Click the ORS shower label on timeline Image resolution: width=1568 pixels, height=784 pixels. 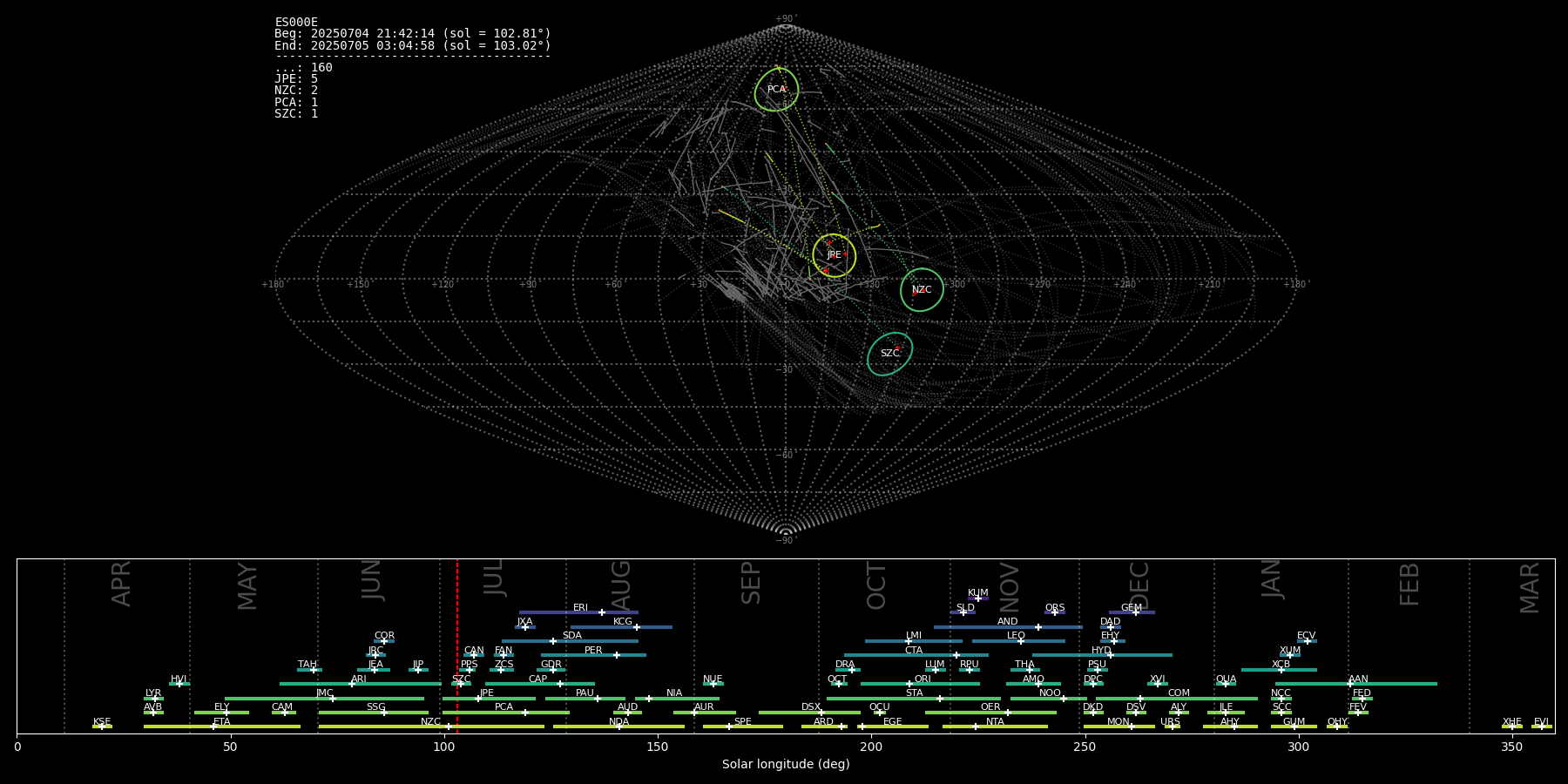tap(1055, 608)
